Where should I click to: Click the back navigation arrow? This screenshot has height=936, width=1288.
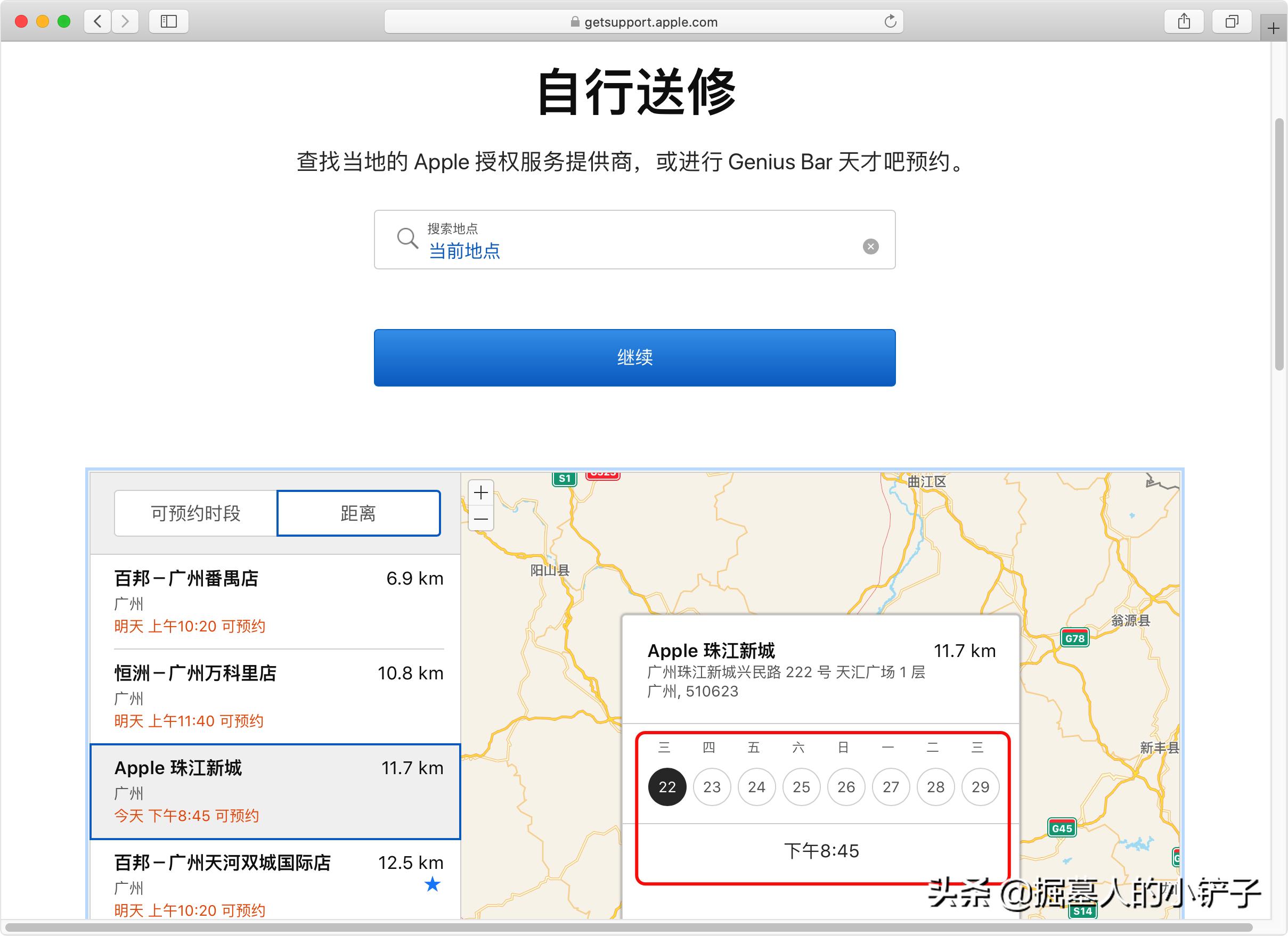(97, 21)
